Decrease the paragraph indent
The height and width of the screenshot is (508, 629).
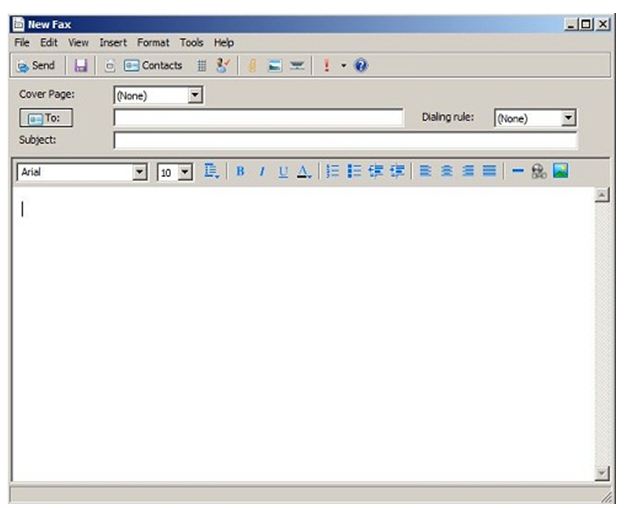pyautogui.click(x=376, y=171)
